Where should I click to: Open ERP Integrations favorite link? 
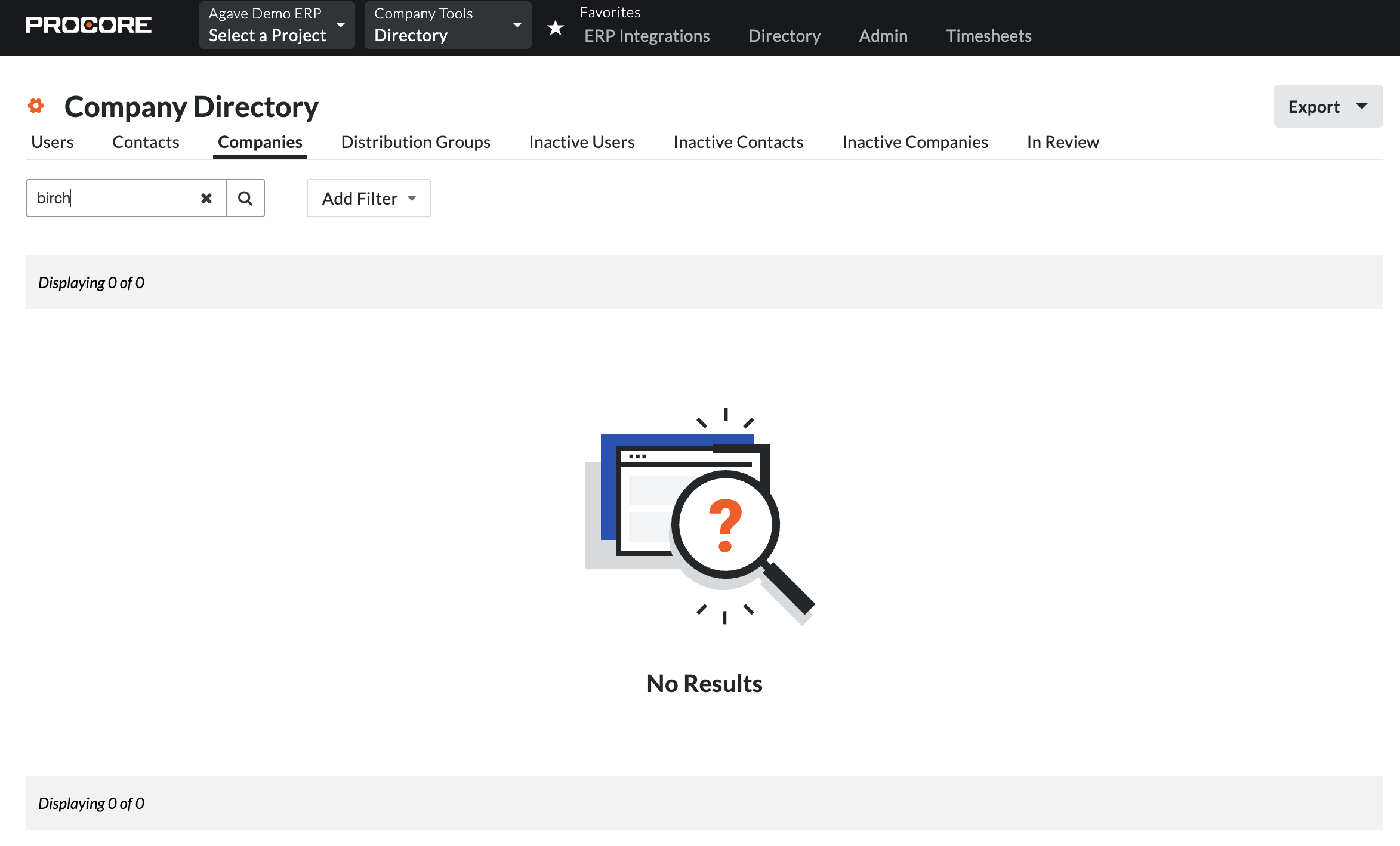(x=647, y=36)
